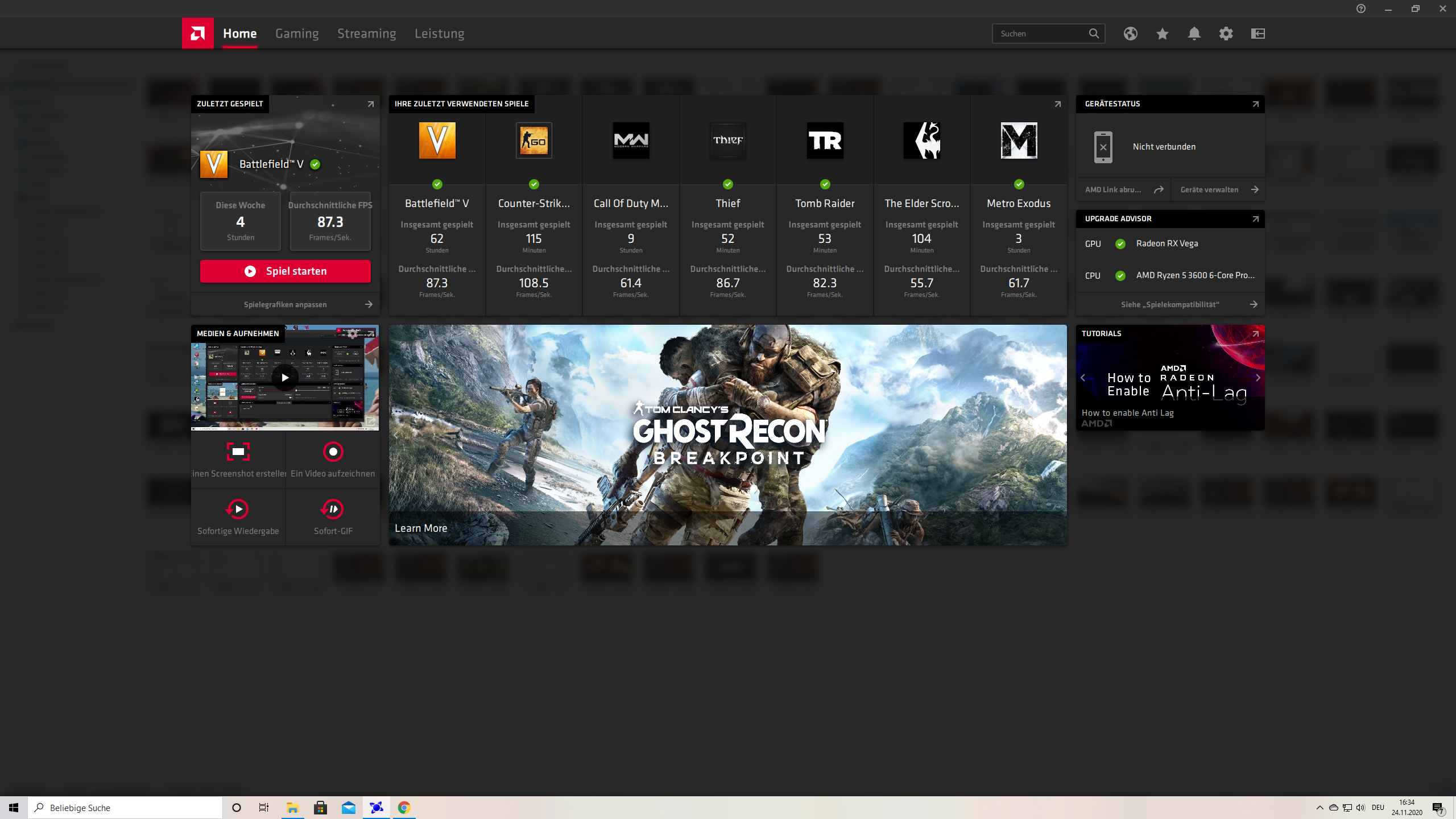1456x819 pixels.
Task: Create a Sofort-GIF
Action: coord(333,509)
